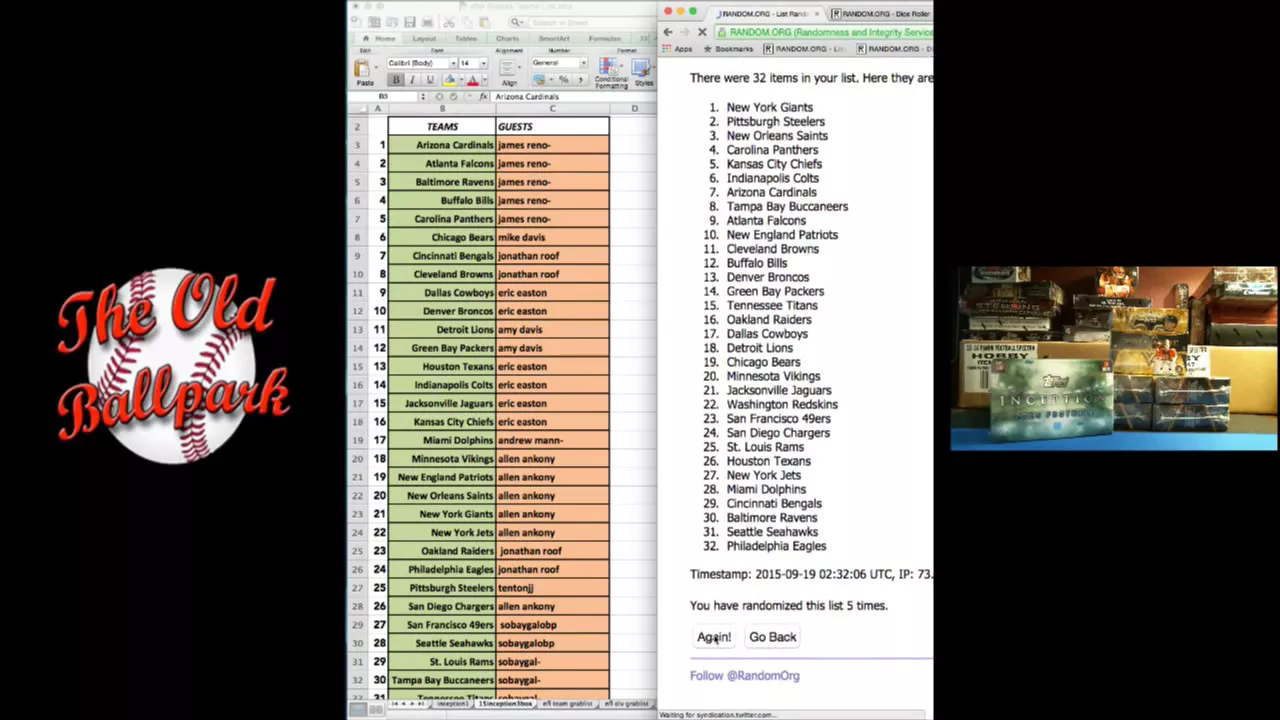Switch to the Home ribbon tab
This screenshot has width=1280, height=720.
381,38
